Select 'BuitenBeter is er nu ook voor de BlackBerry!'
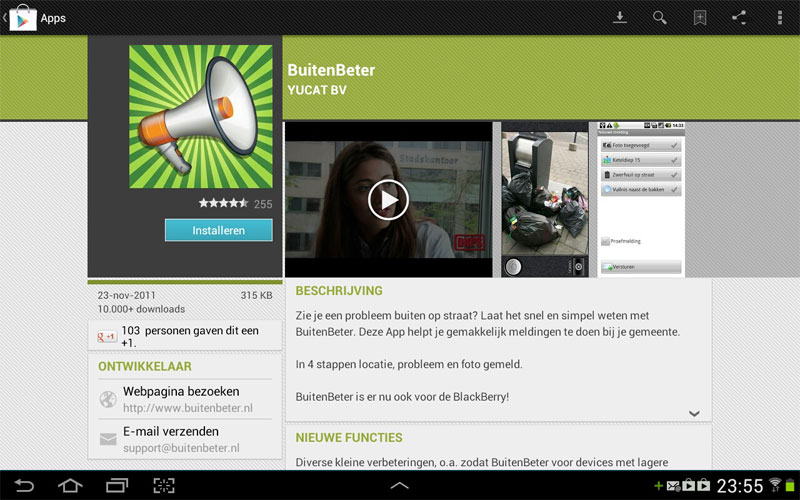 403,396
